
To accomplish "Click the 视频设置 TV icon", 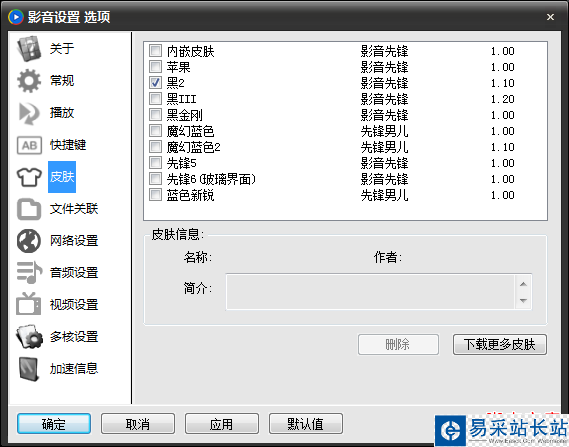I will pyautogui.click(x=29, y=304).
